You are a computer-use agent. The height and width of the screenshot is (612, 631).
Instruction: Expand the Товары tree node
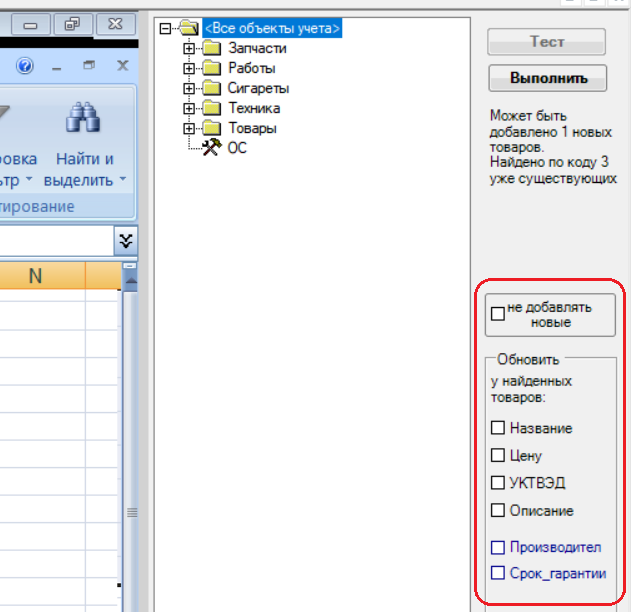(188, 128)
